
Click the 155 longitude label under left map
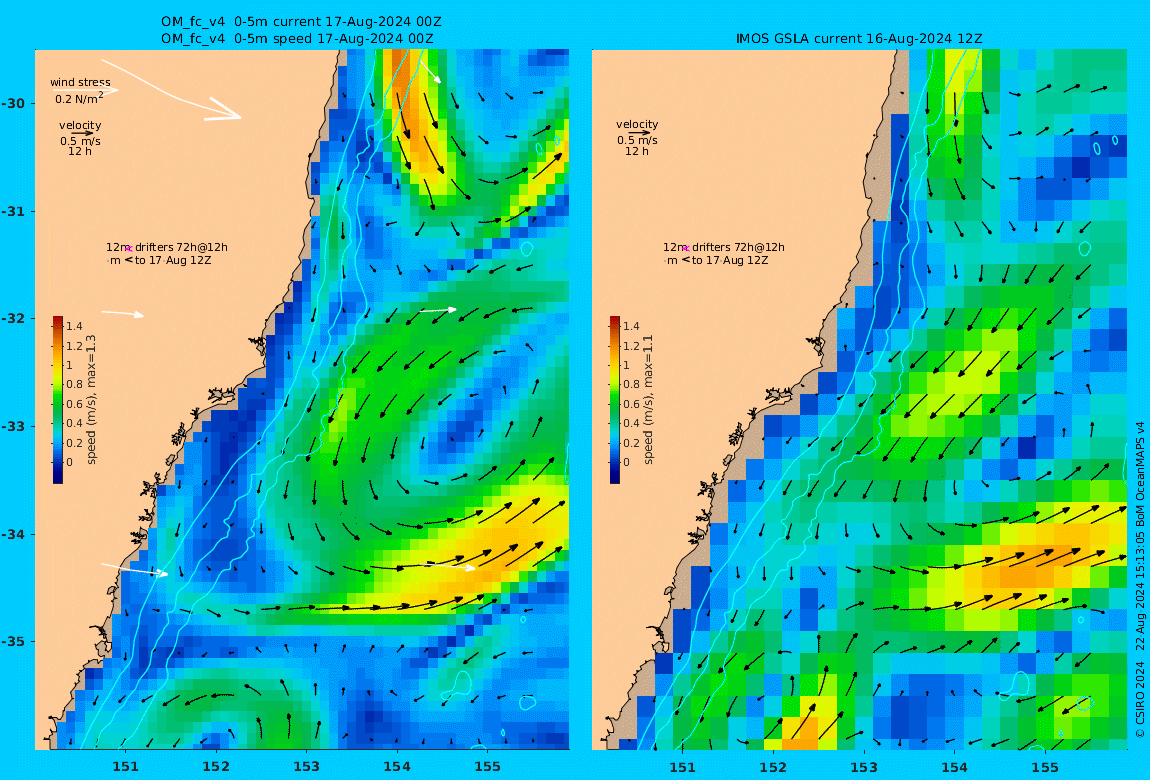(488, 767)
